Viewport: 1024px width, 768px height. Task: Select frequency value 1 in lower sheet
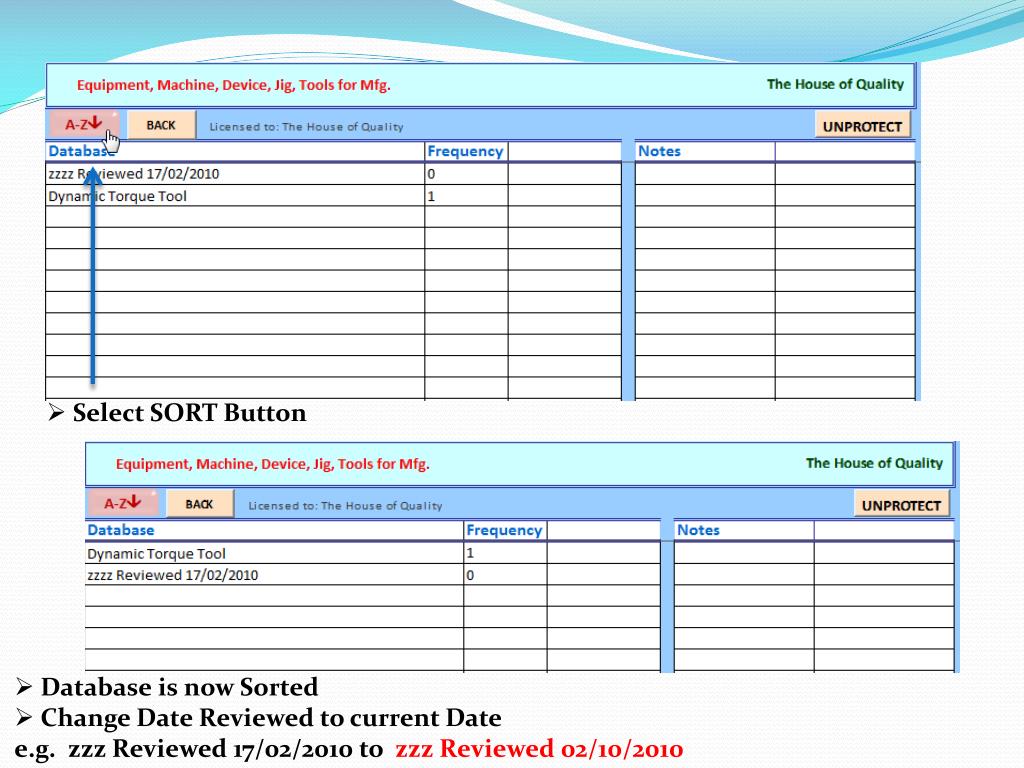pyautogui.click(x=505, y=553)
